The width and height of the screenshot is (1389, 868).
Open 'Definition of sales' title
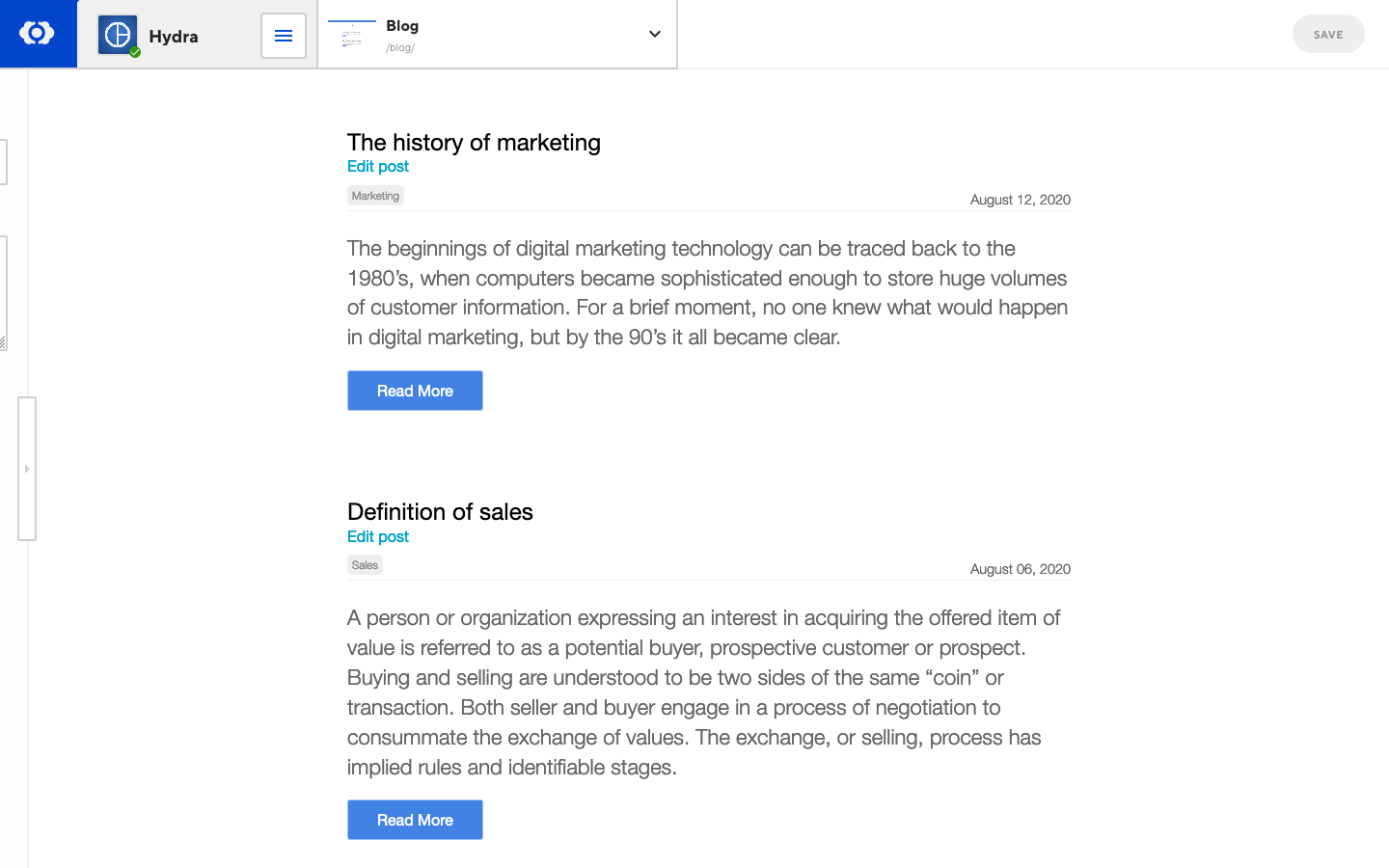pyautogui.click(x=440, y=512)
